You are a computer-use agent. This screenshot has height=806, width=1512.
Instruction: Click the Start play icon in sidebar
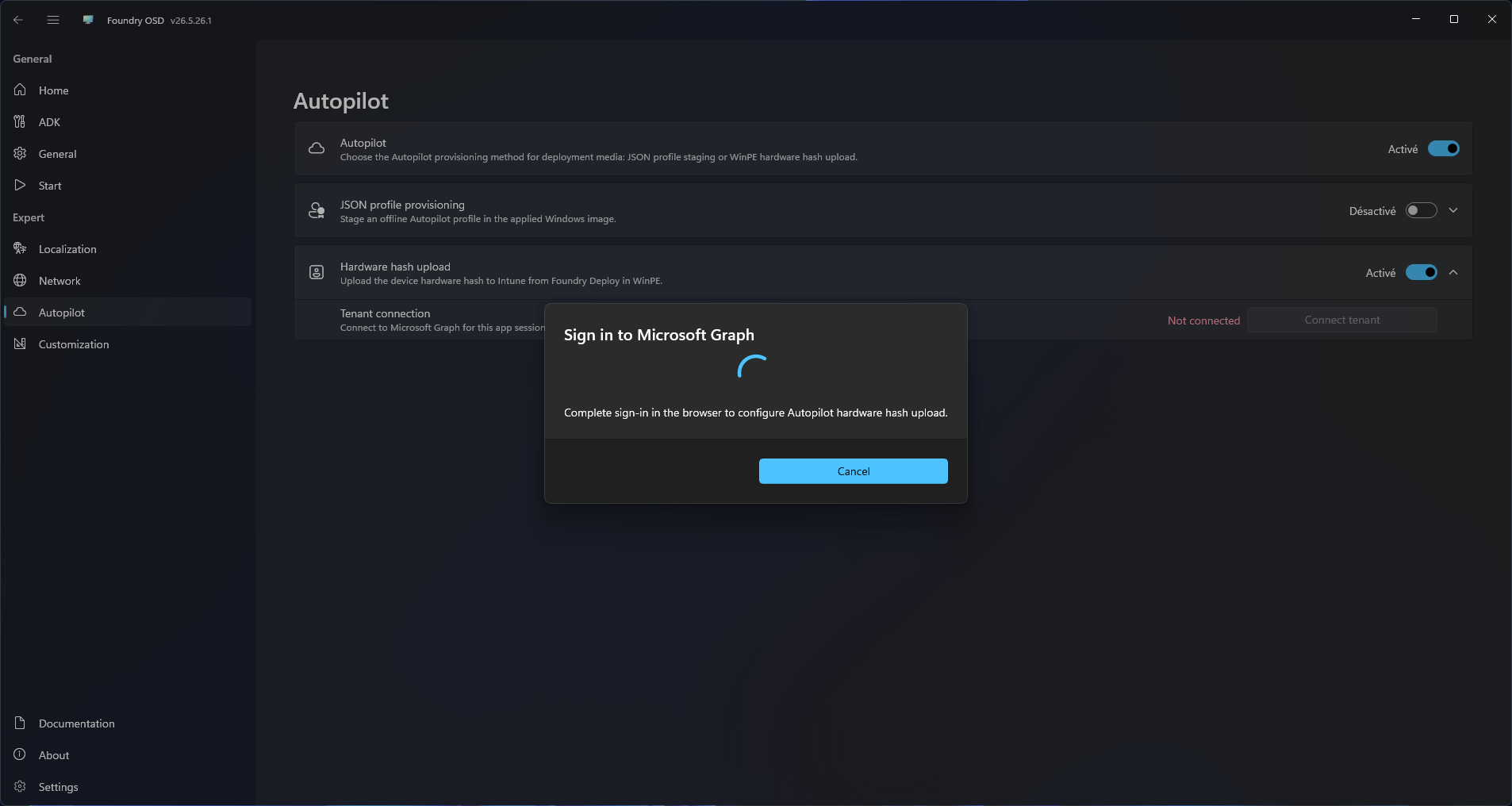[x=20, y=185]
